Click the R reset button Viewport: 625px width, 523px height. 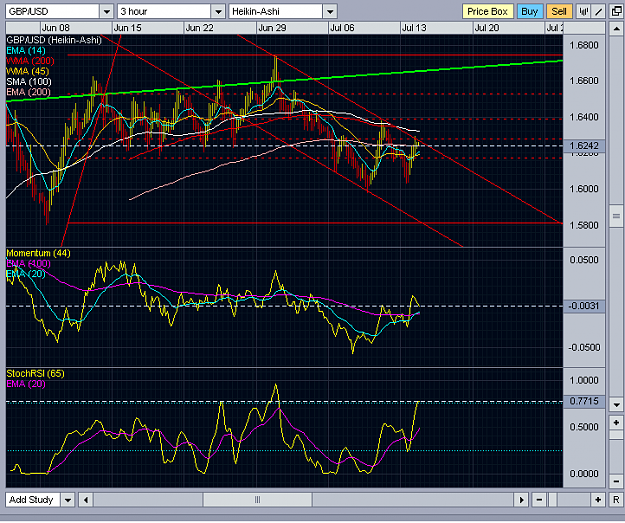(616, 500)
